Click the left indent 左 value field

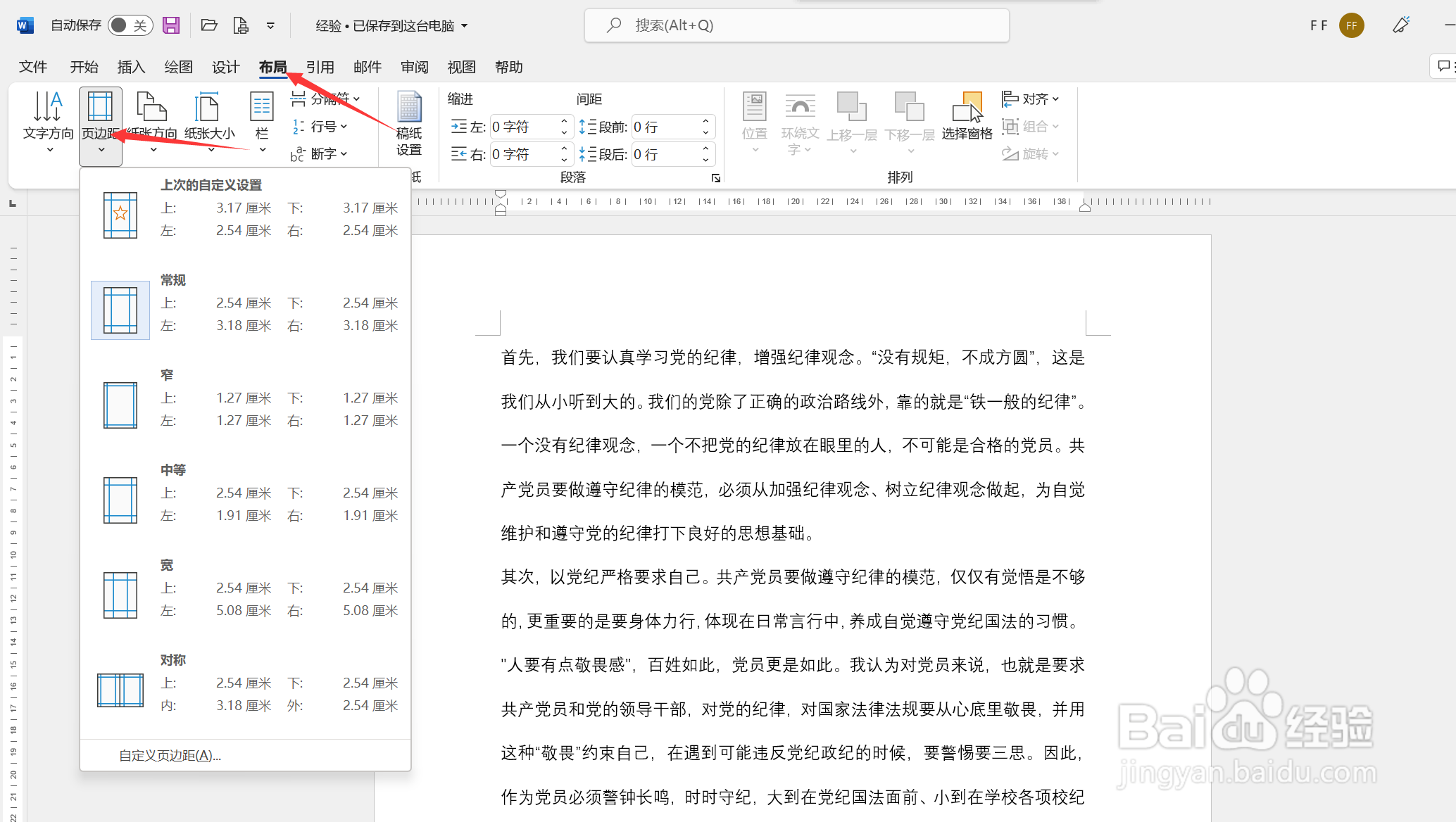(x=525, y=127)
